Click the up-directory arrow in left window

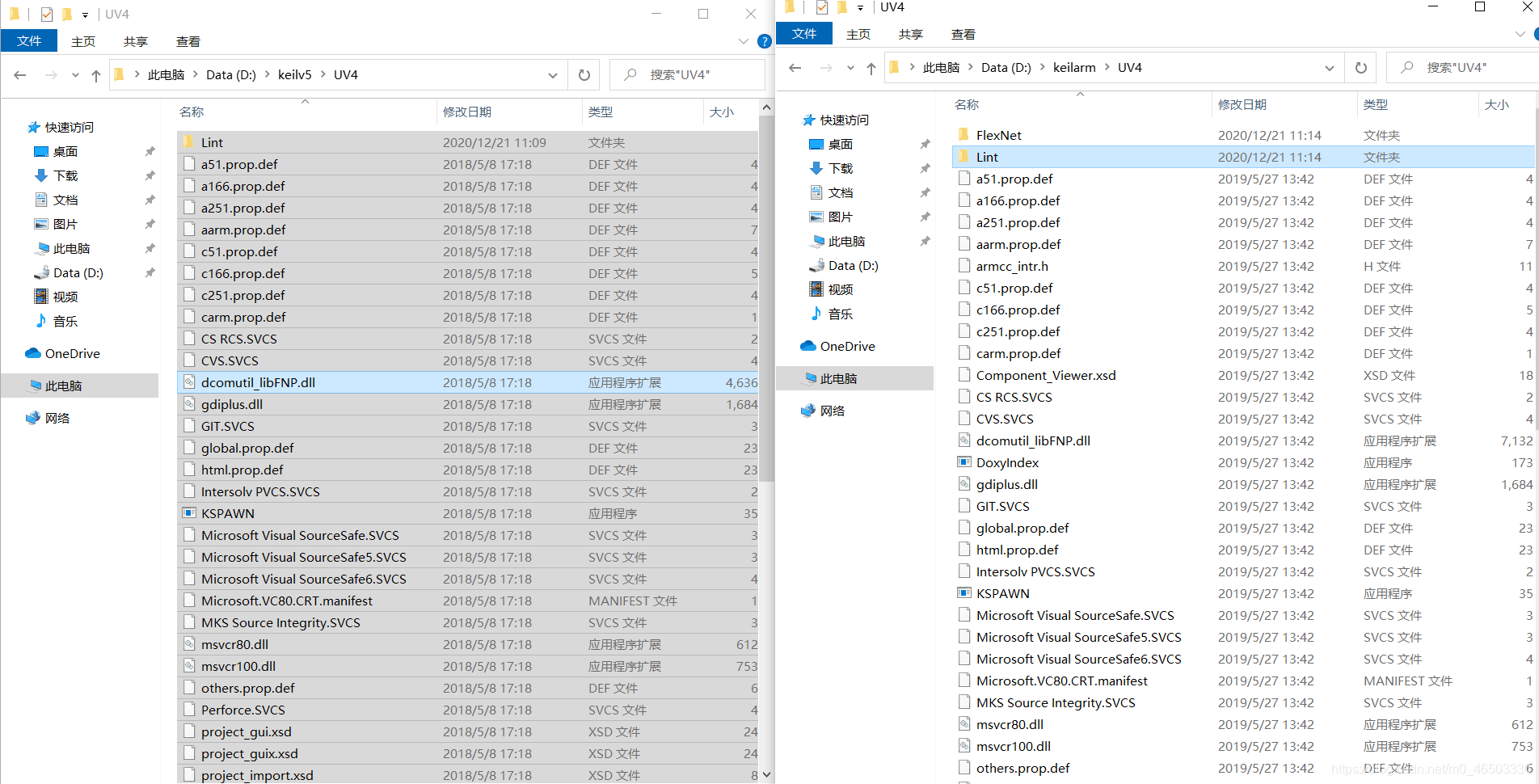[96, 75]
